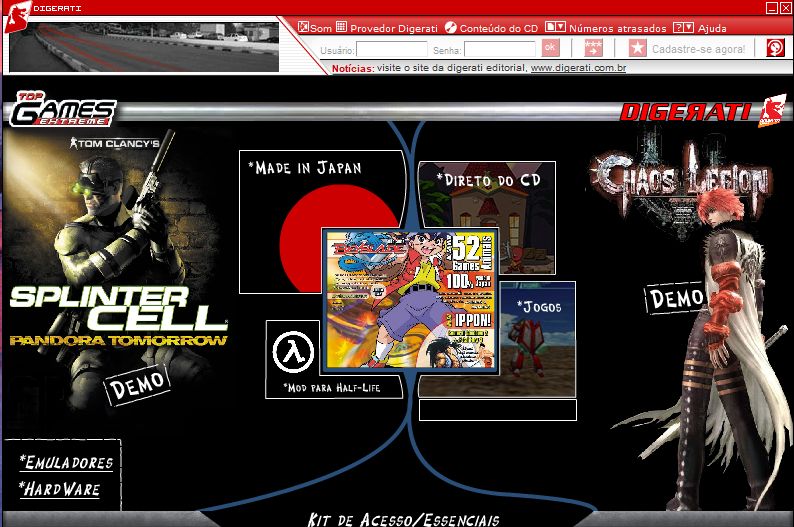The image size is (794, 527).
Task: Click the ok login button
Action: coord(550,48)
